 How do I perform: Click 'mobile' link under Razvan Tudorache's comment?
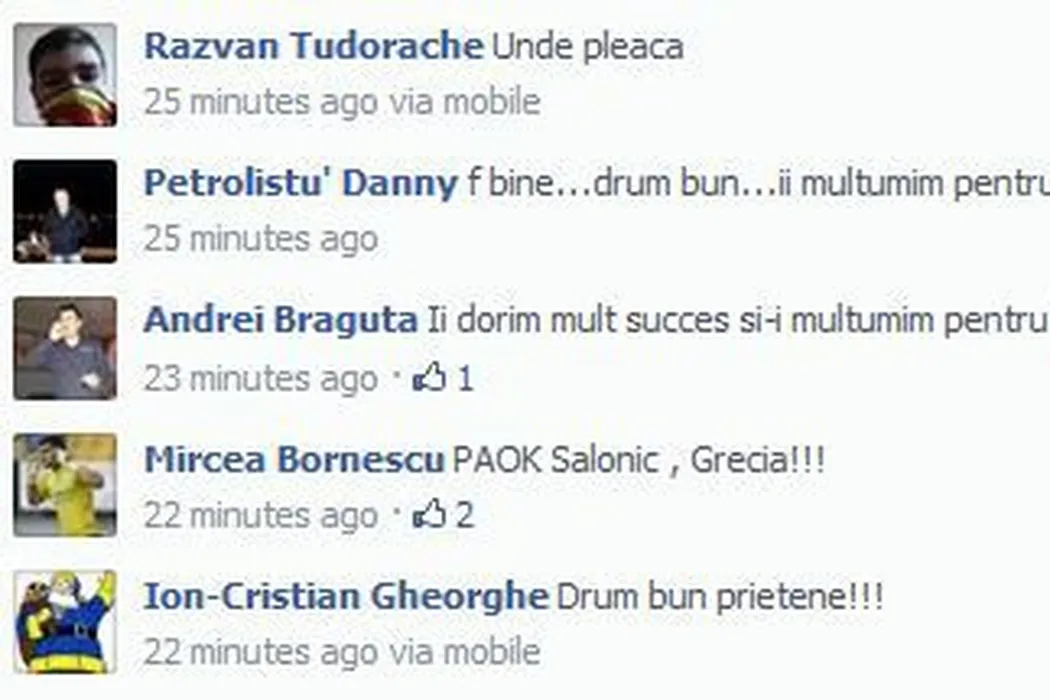coord(492,102)
